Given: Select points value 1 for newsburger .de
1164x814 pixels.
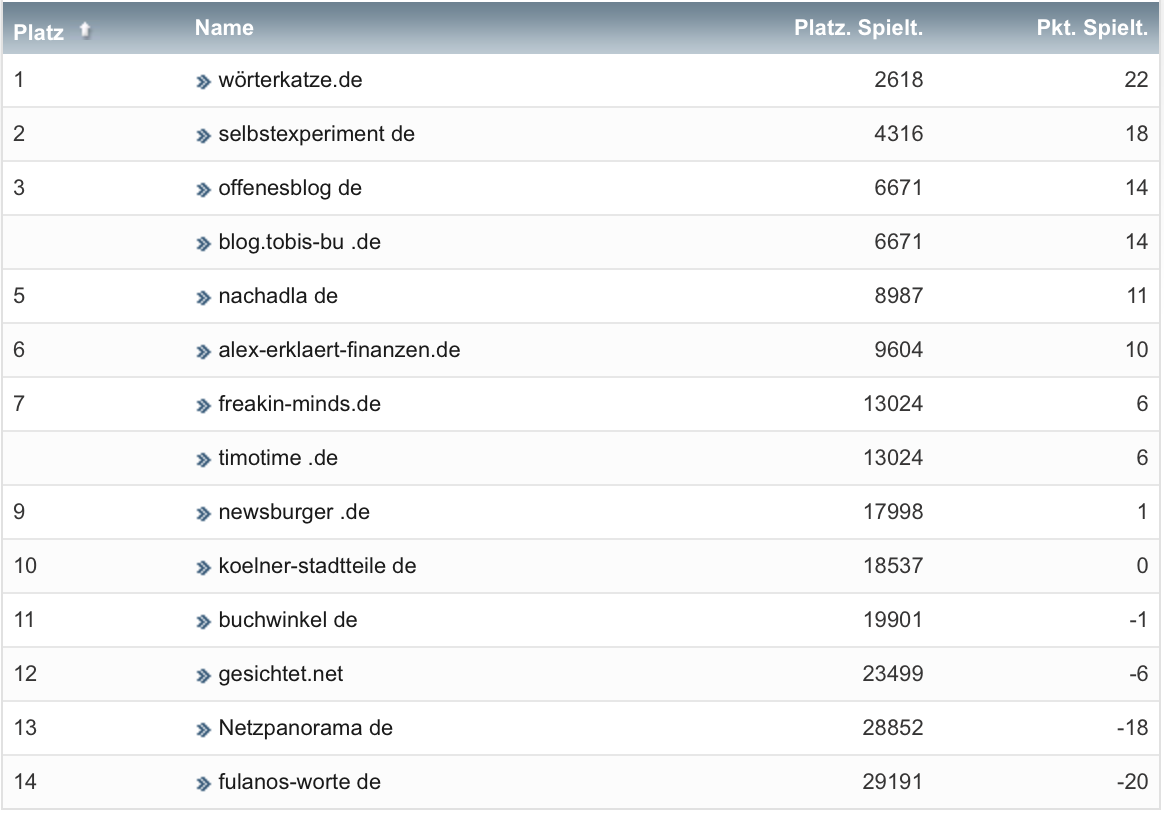Looking at the screenshot, I should coord(1143,512).
